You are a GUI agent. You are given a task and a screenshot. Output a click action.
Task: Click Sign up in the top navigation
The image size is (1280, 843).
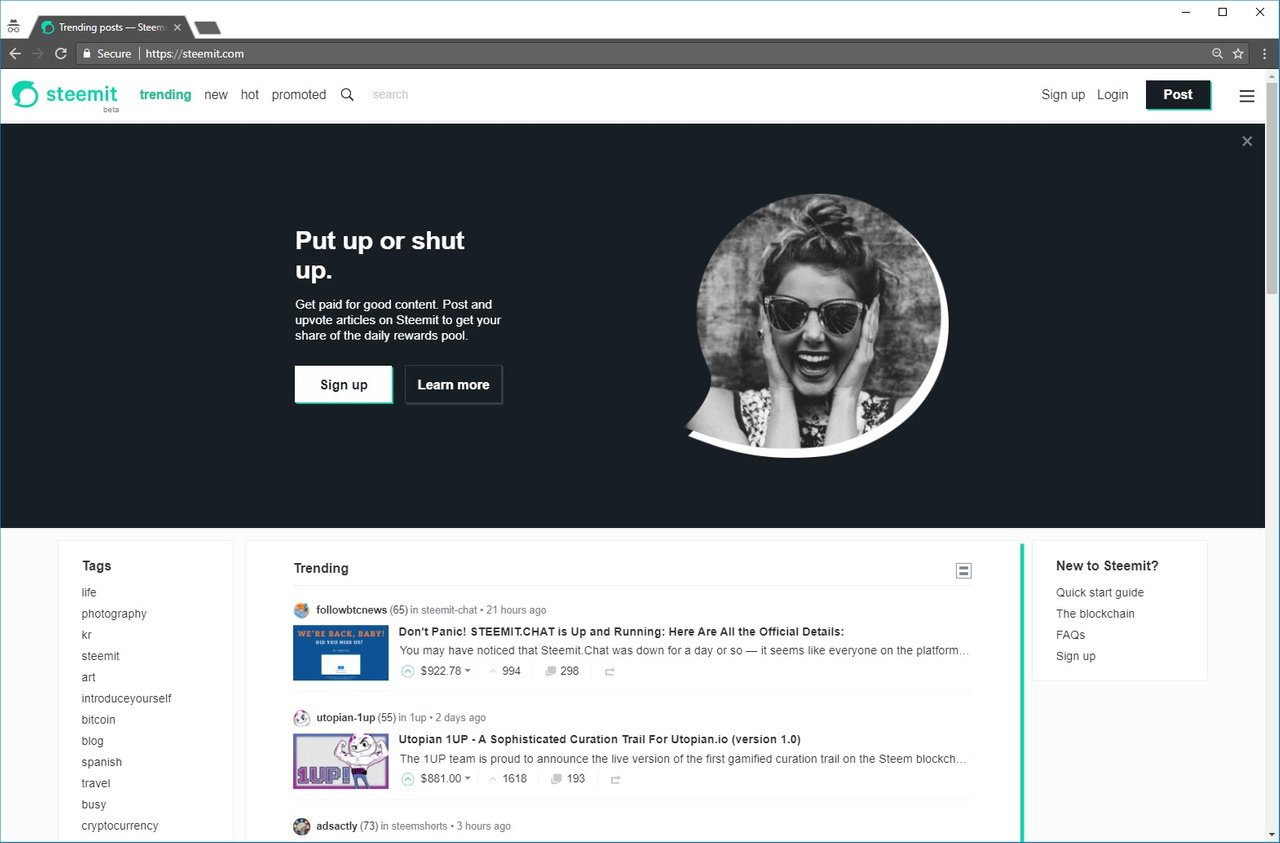coord(1063,95)
